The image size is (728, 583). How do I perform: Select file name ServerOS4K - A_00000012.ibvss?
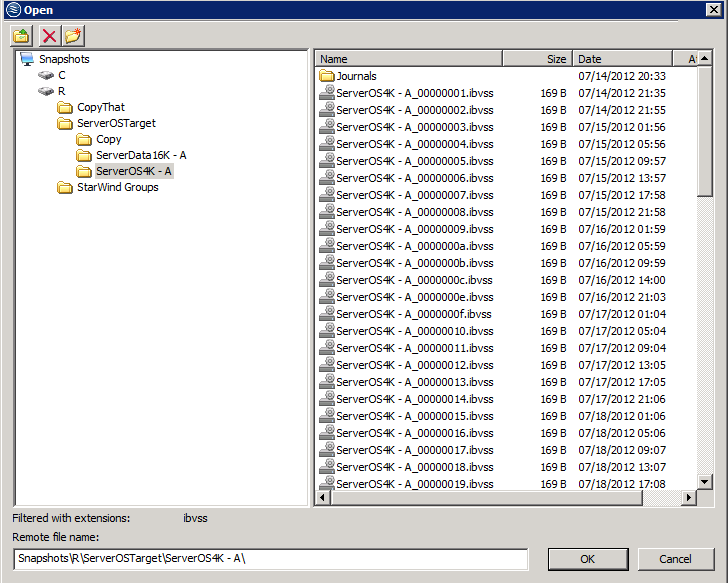pyautogui.click(x=415, y=365)
